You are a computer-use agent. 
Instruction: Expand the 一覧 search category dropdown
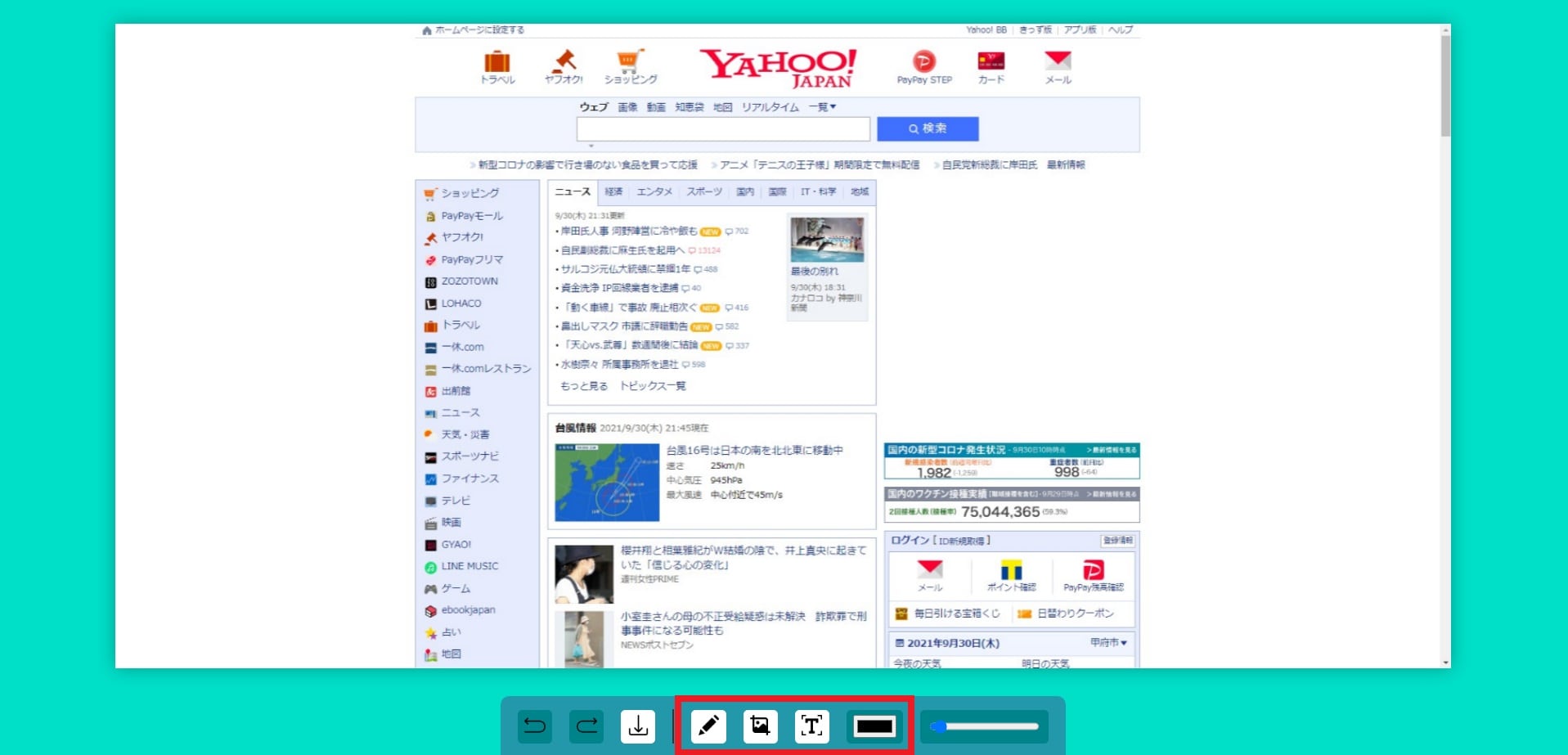tap(822, 107)
